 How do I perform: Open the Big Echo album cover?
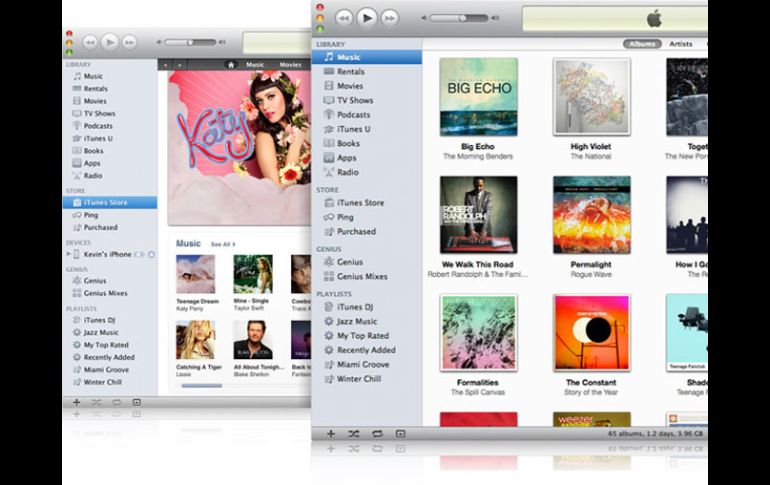click(x=478, y=97)
